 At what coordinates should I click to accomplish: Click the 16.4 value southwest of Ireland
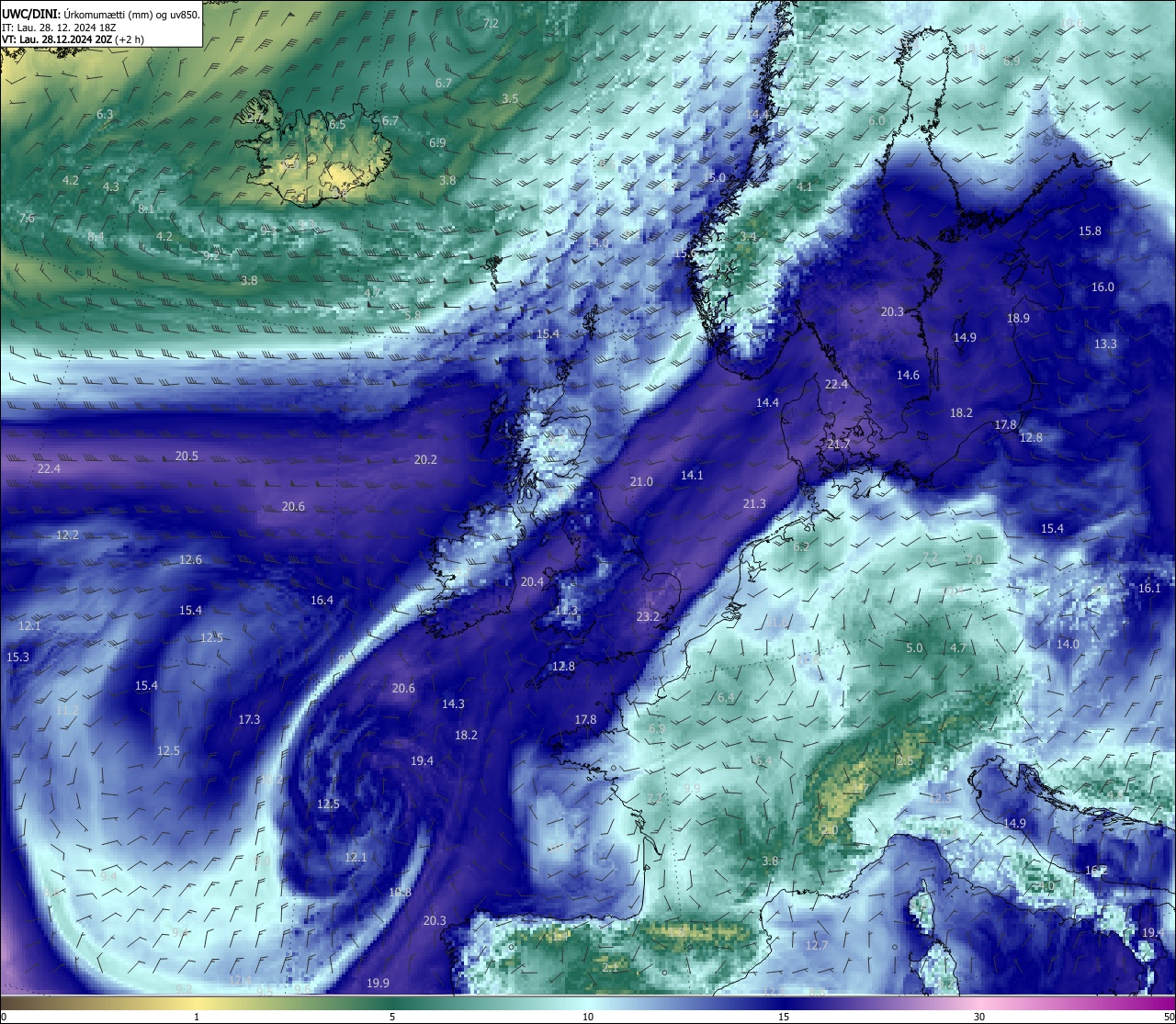coord(322,600)
